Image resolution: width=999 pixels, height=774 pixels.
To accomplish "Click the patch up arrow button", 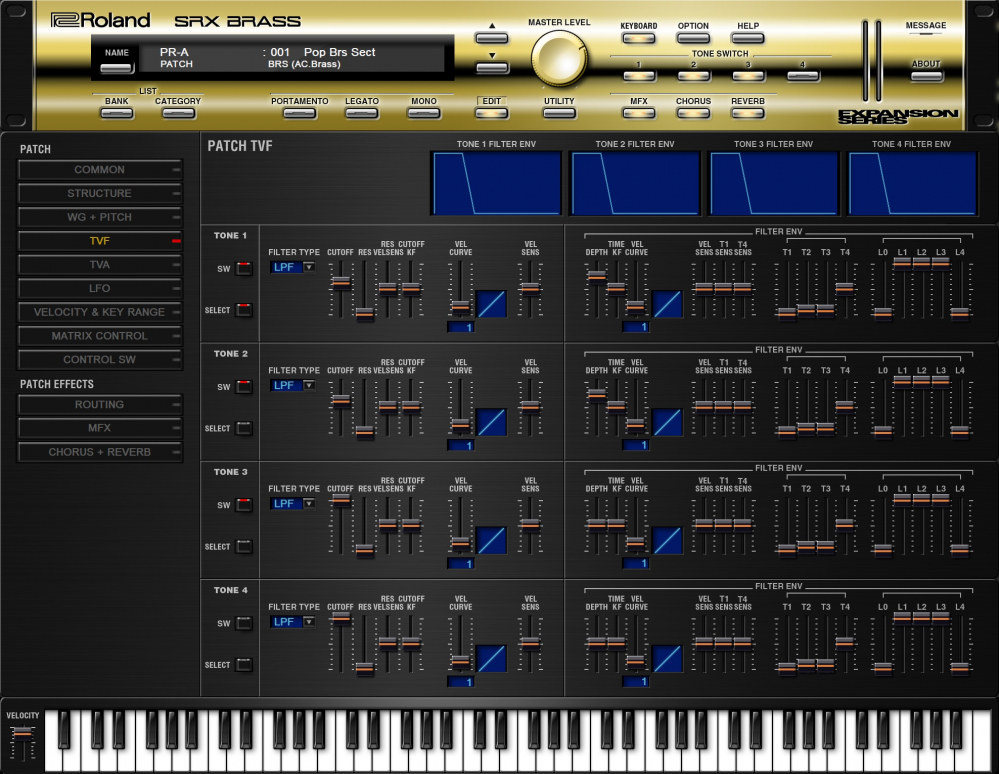I will click(492, 38).
